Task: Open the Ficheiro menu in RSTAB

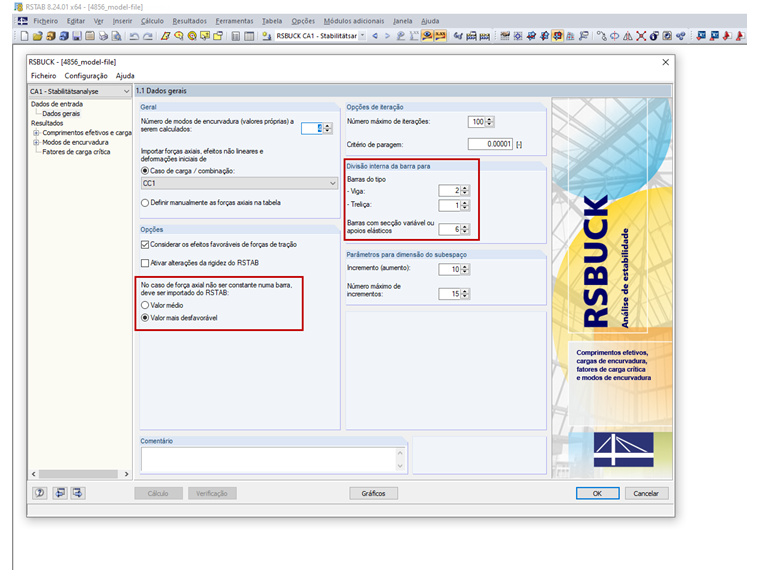Action: [x=46, y=21]
